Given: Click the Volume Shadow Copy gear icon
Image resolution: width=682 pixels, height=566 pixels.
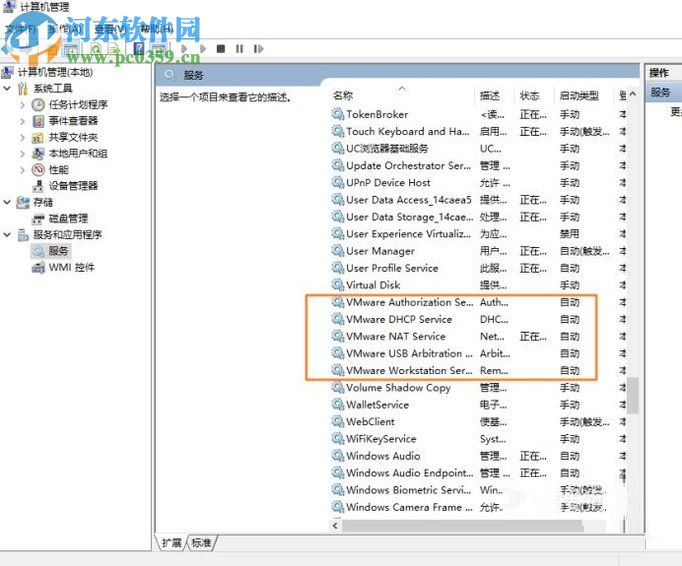Looking at the screenshot, I should (338, 388).
